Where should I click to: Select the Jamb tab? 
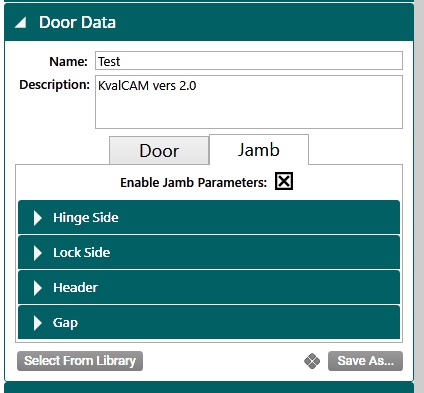click(x=259, y=149)
